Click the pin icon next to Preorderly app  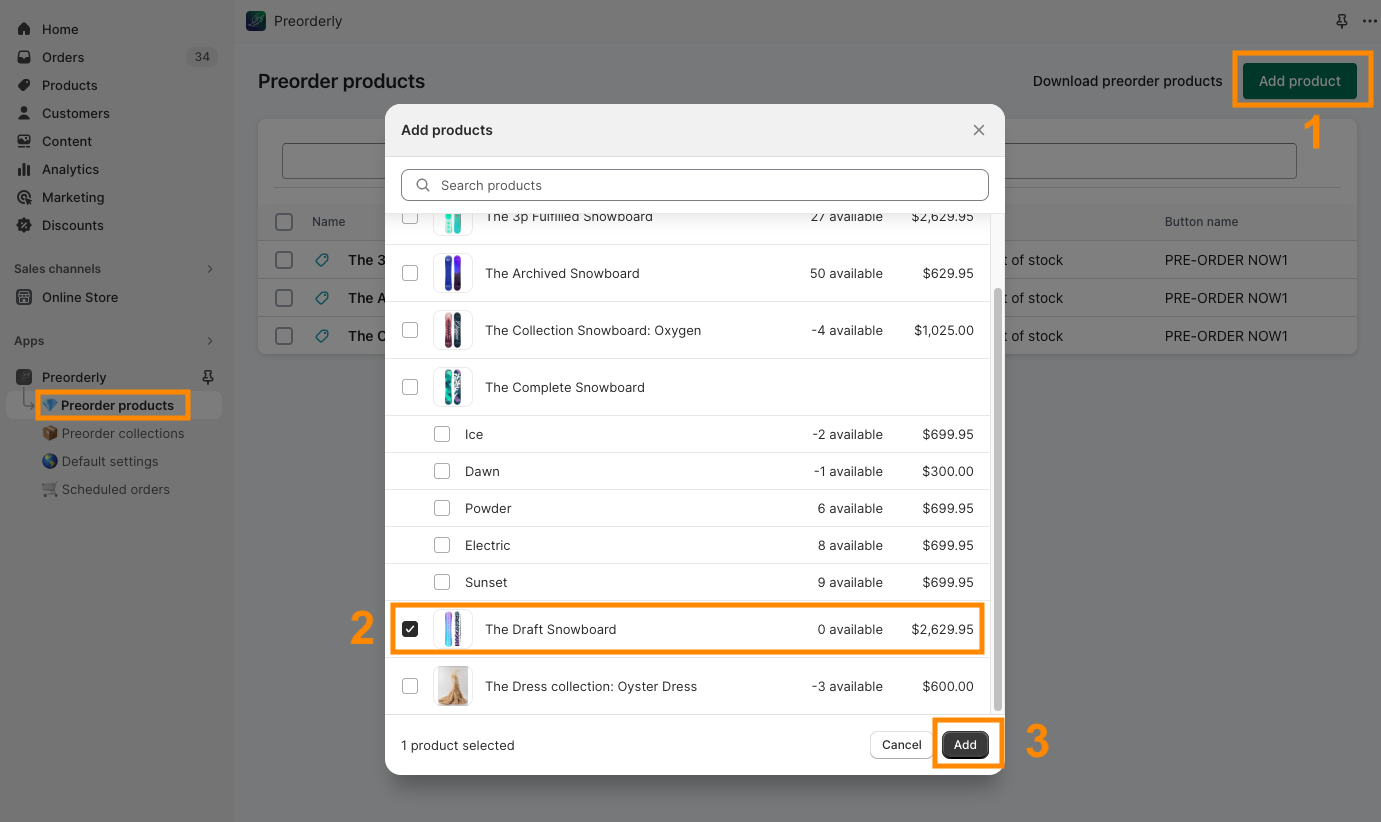(208, 377)
